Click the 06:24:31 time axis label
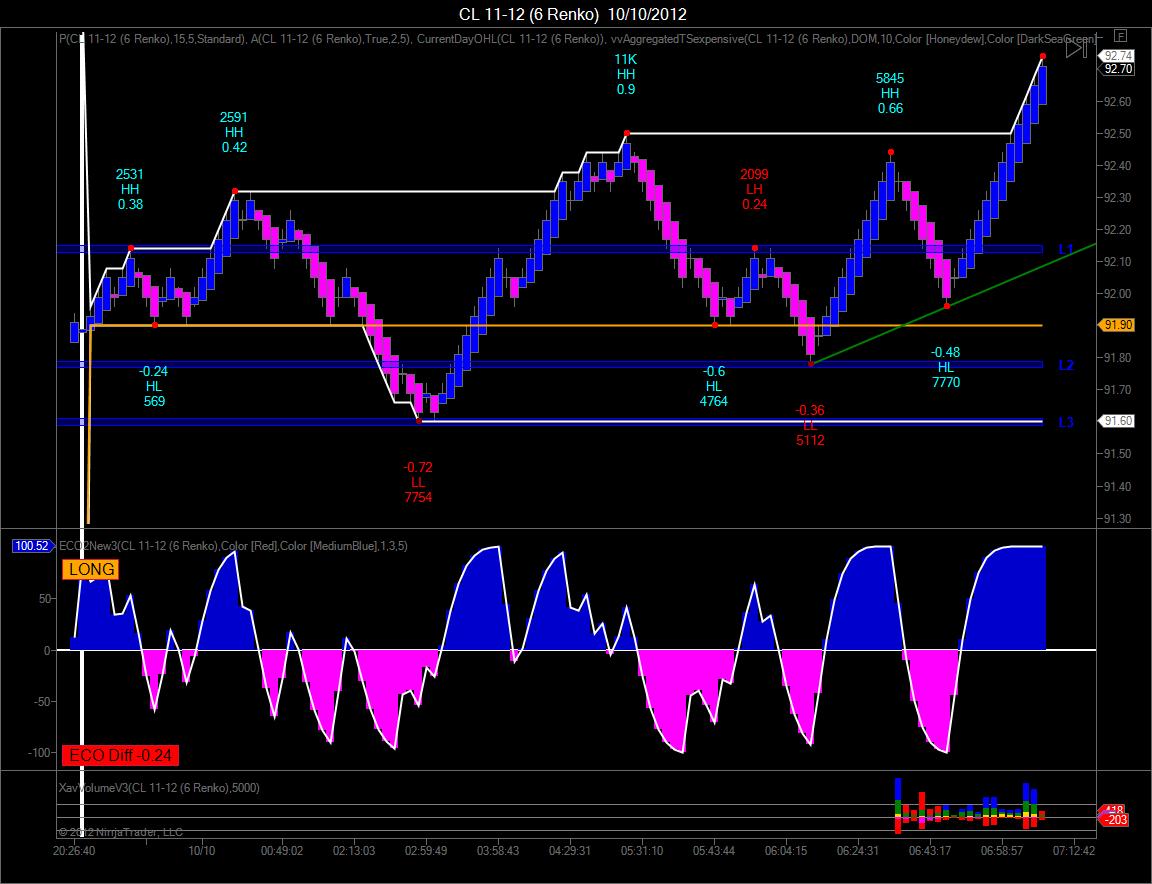Image resolution: width=1152 pixels, height=884 pixels. pos(857,851)
